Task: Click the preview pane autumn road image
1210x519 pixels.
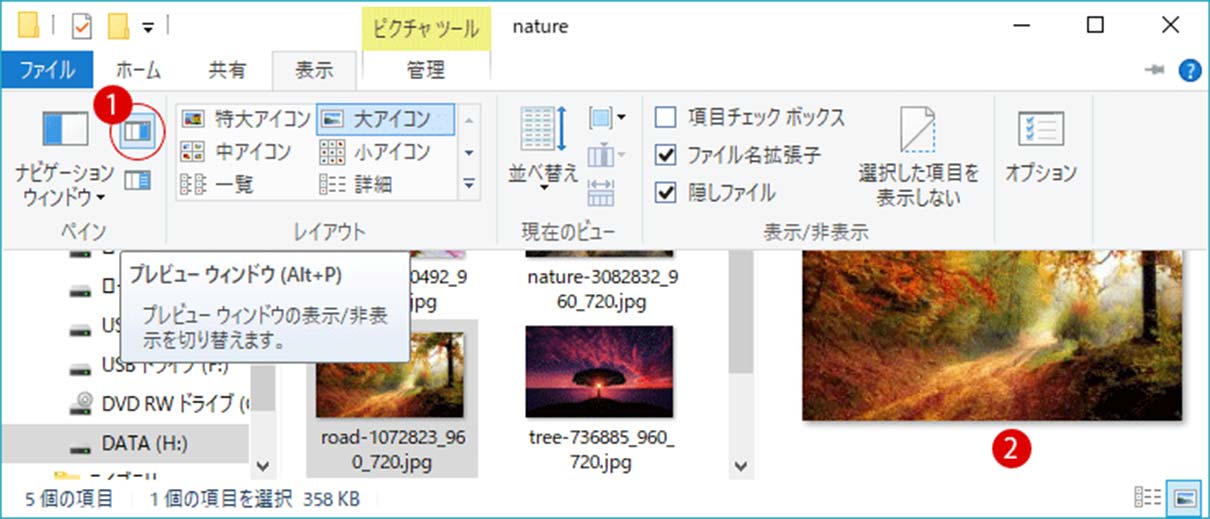Action: [993, 335]
